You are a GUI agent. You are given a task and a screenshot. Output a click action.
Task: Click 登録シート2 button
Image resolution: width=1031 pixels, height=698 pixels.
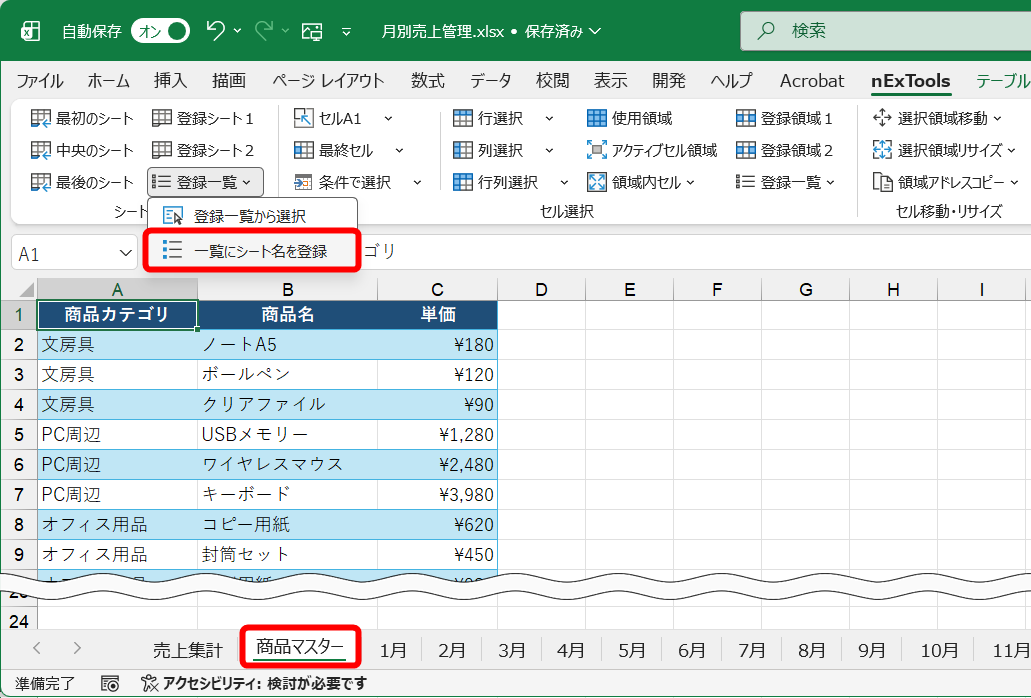coord(203,151)
